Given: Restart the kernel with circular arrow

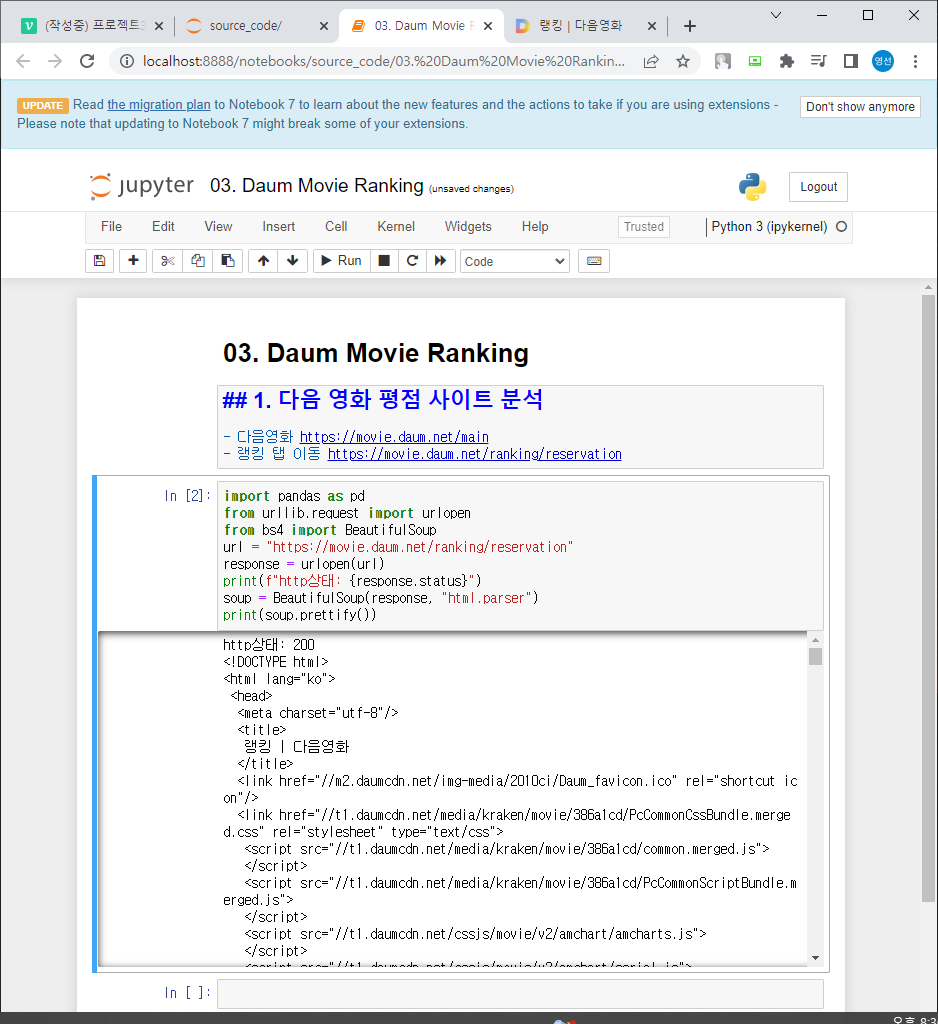Looking at the screenshot, I should (x=412, y=261).
